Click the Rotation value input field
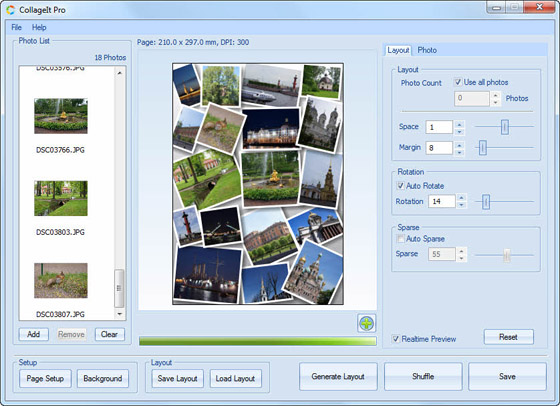Viewport: 560px width, 406px height. pyautogui.click(x=441, y=201)
